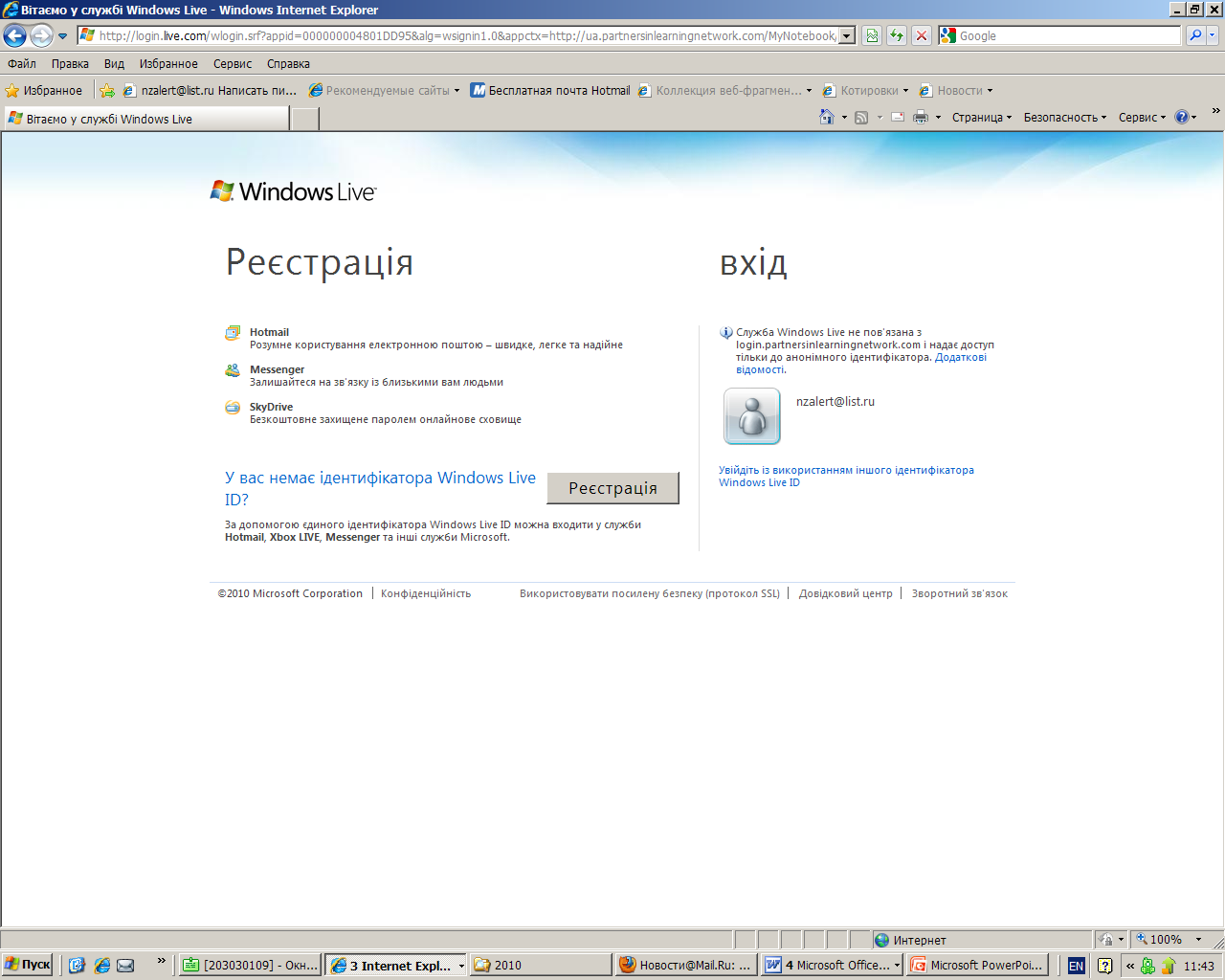Click the Print icon in command bar
This screenshot has width=1225, height=980.
pyautogui.click(x=921, y=117)
